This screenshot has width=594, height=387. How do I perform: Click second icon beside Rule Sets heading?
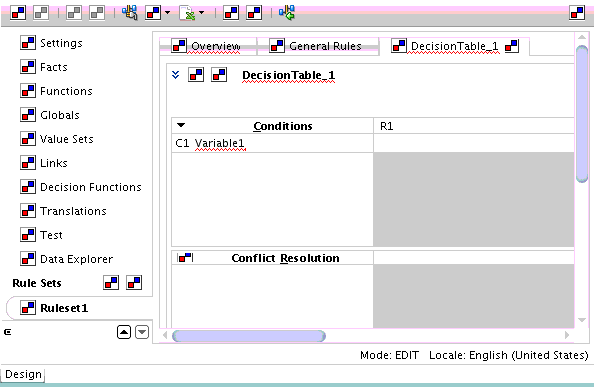[x=134, y=283]
